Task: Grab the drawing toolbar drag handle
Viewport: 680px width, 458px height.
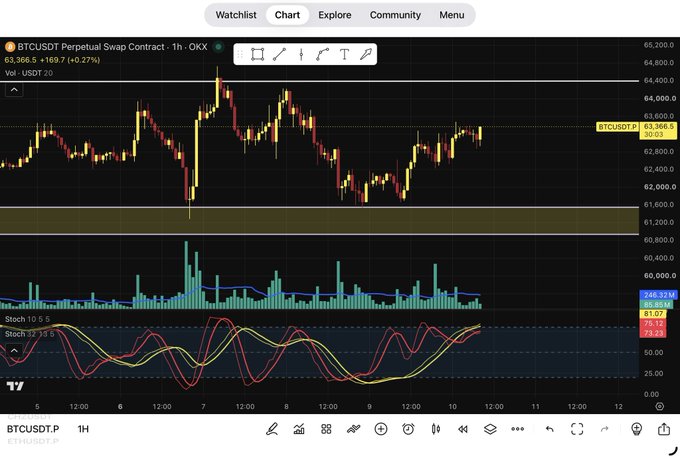Action: coord(239,54)
